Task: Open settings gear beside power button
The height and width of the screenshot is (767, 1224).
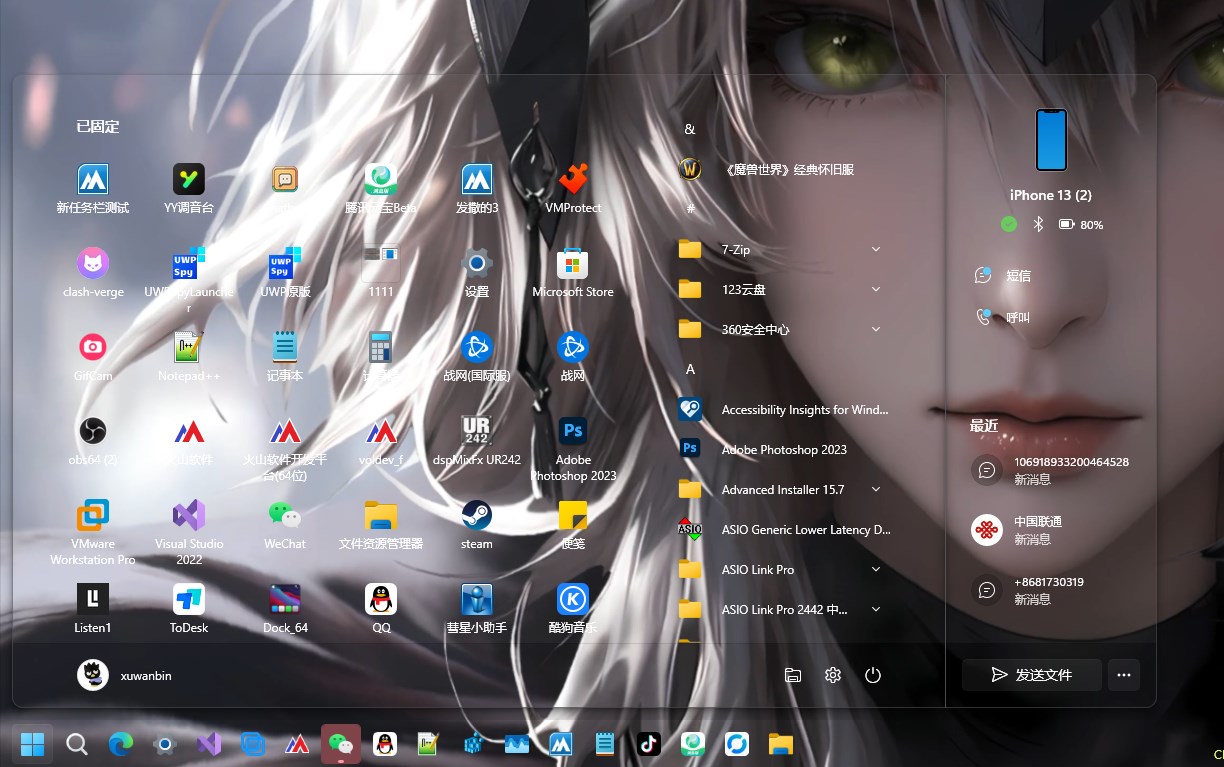Action: tap(833, 675)
